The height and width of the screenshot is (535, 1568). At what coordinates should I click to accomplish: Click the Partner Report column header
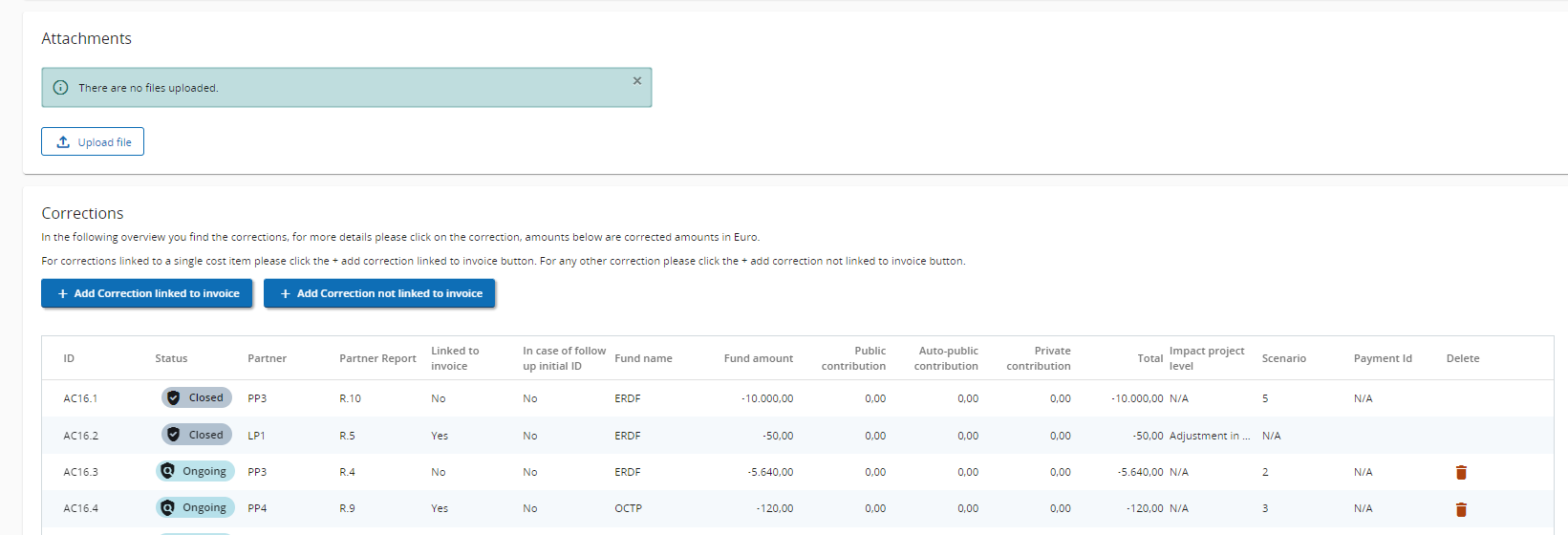point(377,358)
